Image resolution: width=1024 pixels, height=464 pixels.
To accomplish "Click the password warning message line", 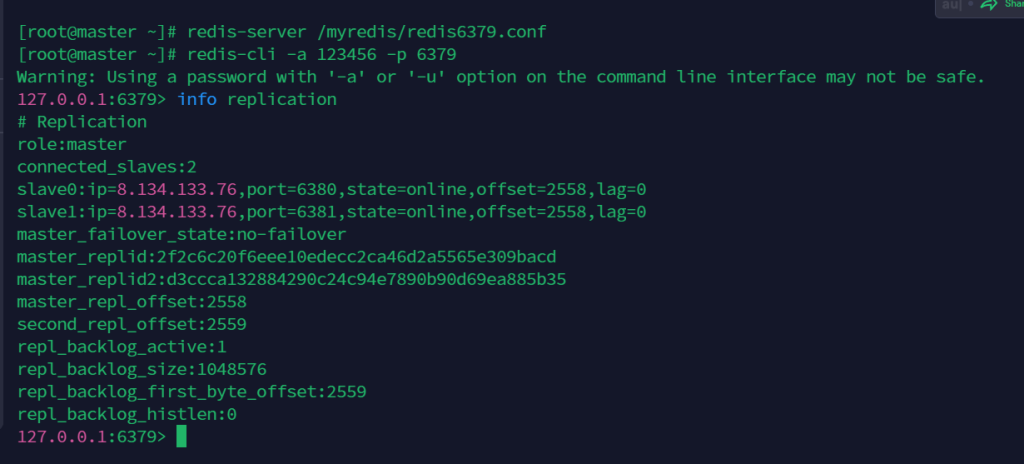I will pyautogui.click(x=501, y=77).
